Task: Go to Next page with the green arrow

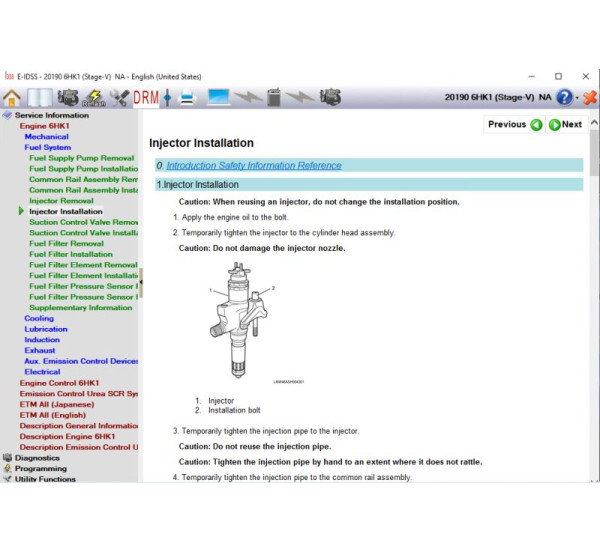Action: [555, 125]
